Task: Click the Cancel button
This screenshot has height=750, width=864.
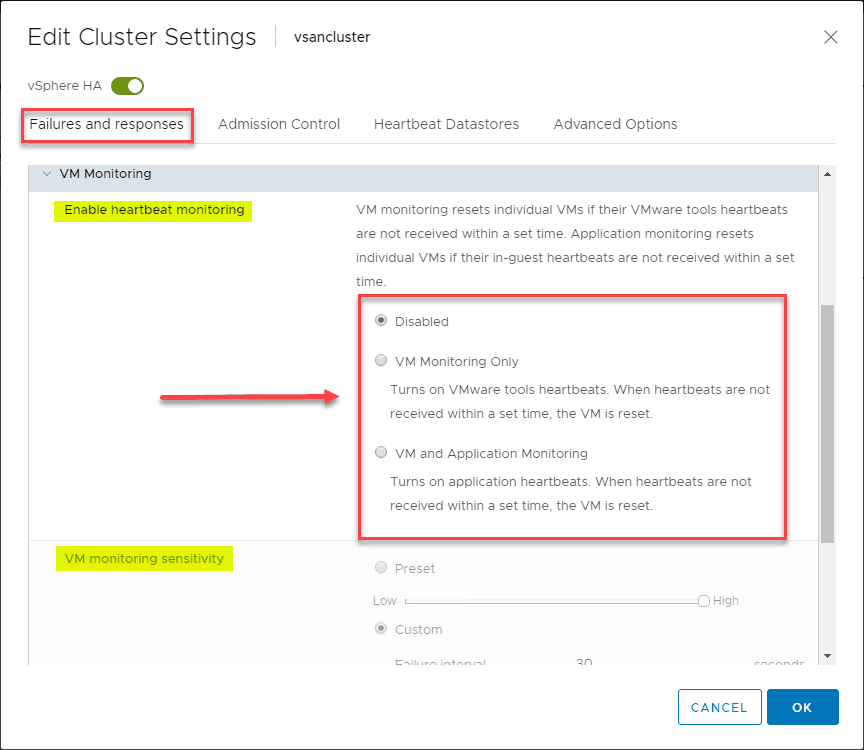Action: tap(719, 707)
